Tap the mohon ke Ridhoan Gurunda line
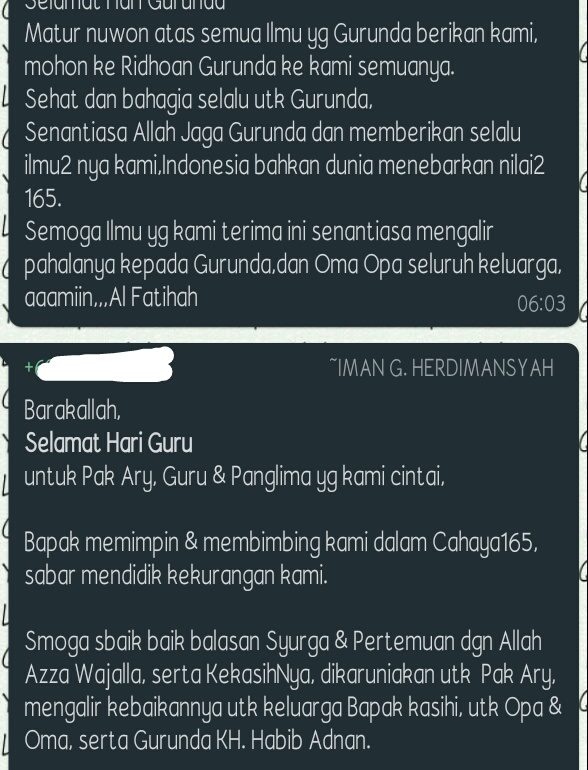Viewport: 588px width, 770px height. (239, 67)
